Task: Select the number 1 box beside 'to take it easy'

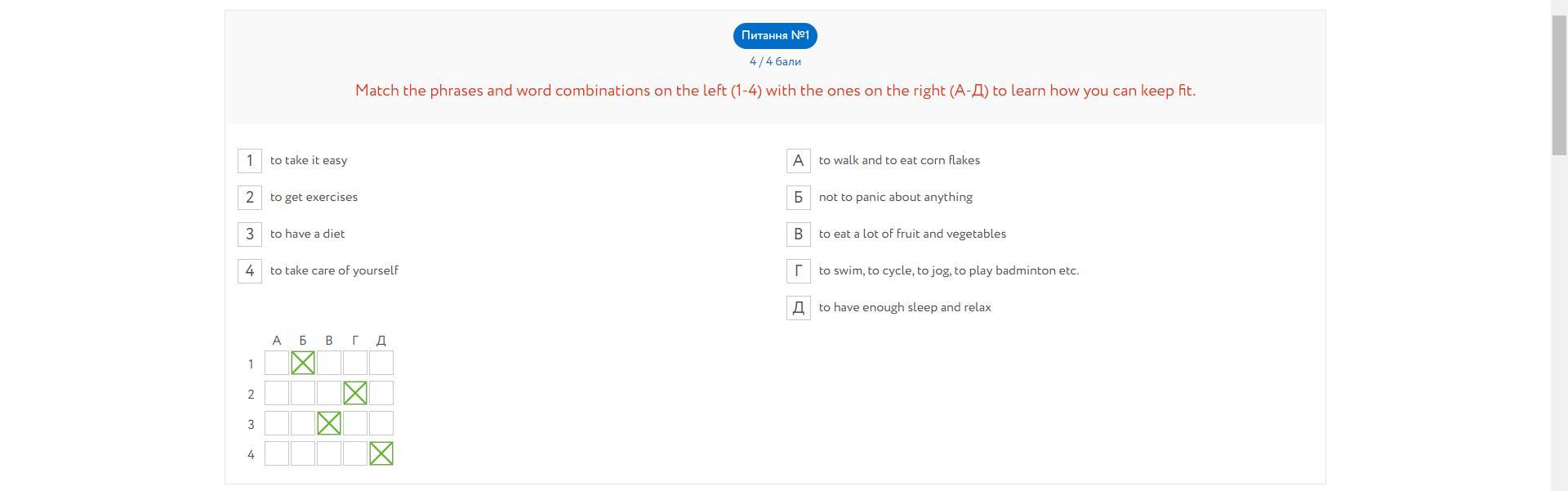Action: tap(250, 161)
